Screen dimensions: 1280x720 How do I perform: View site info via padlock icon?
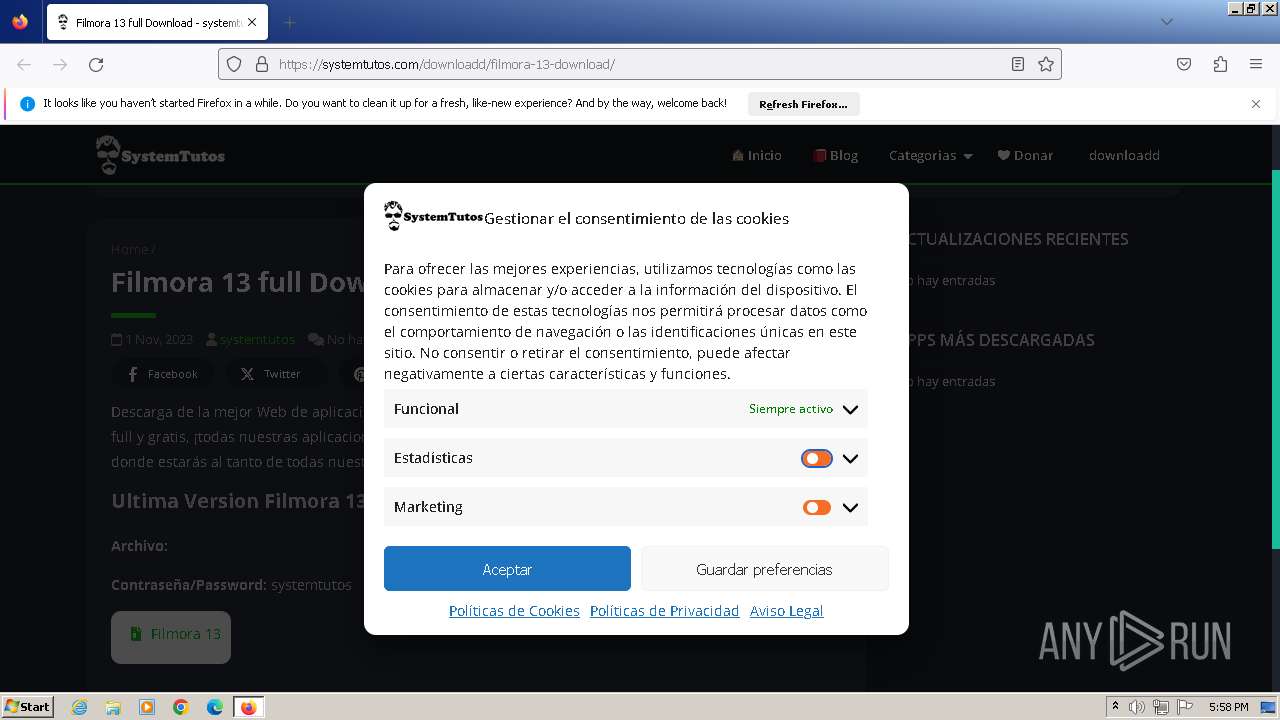262,64
